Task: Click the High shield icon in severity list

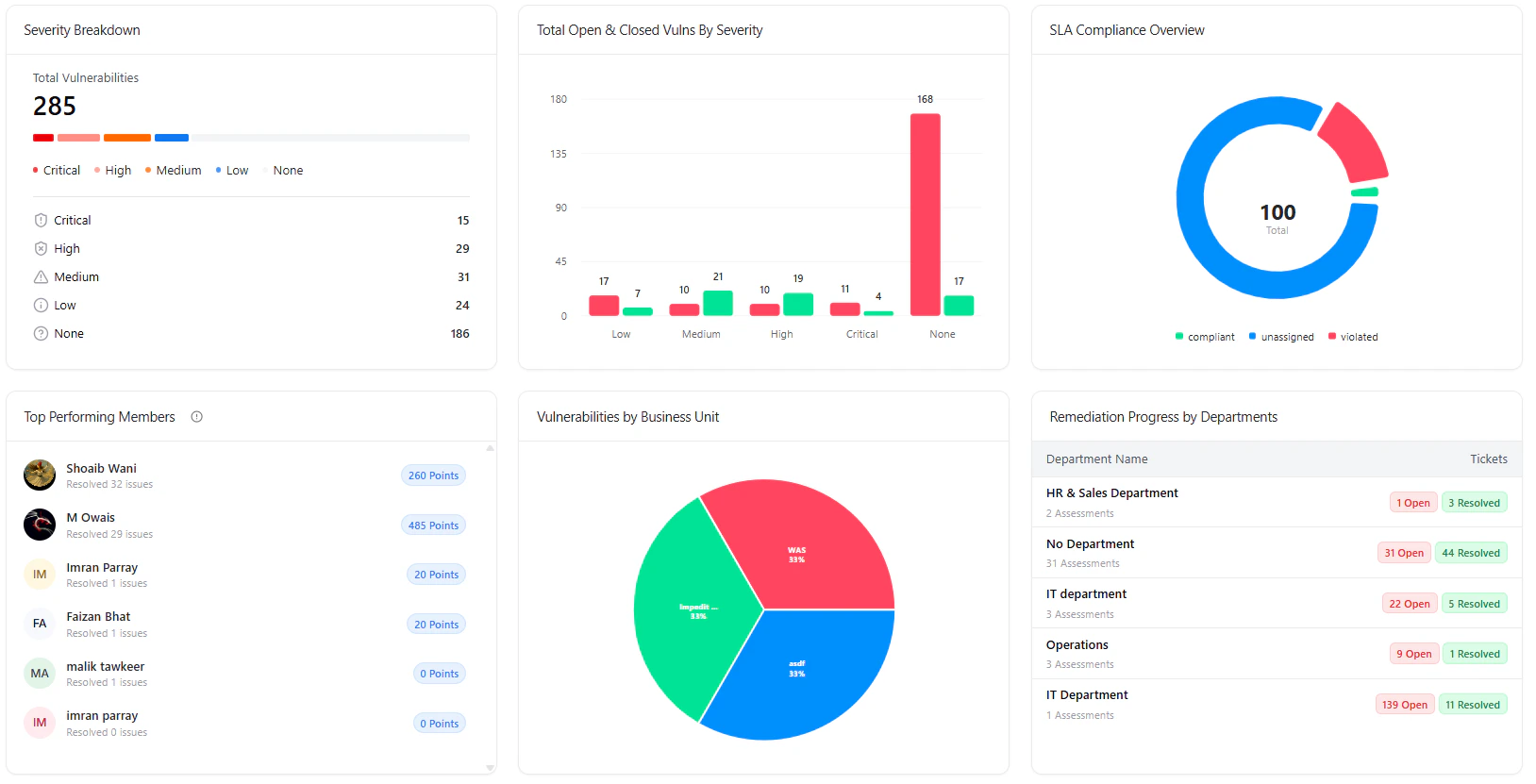Action: [x=41, y=248]
